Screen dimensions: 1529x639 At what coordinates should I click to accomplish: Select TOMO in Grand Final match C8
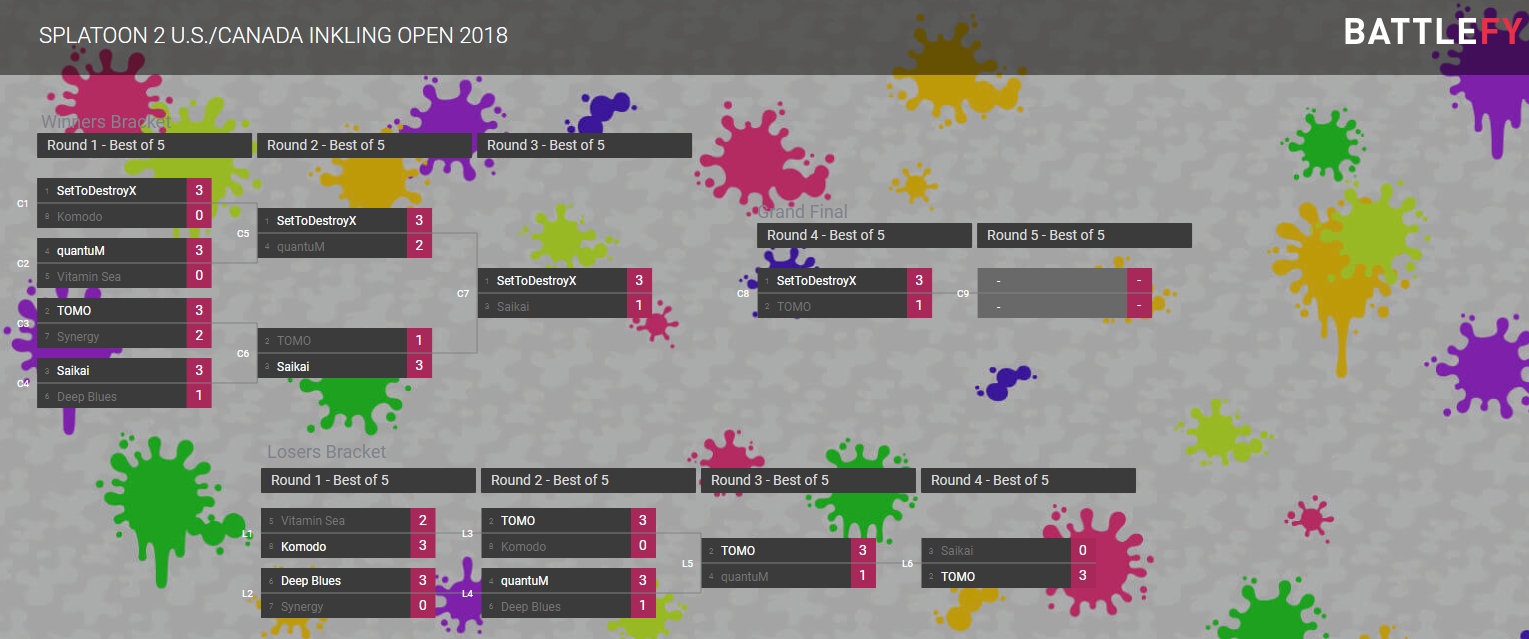831,306
